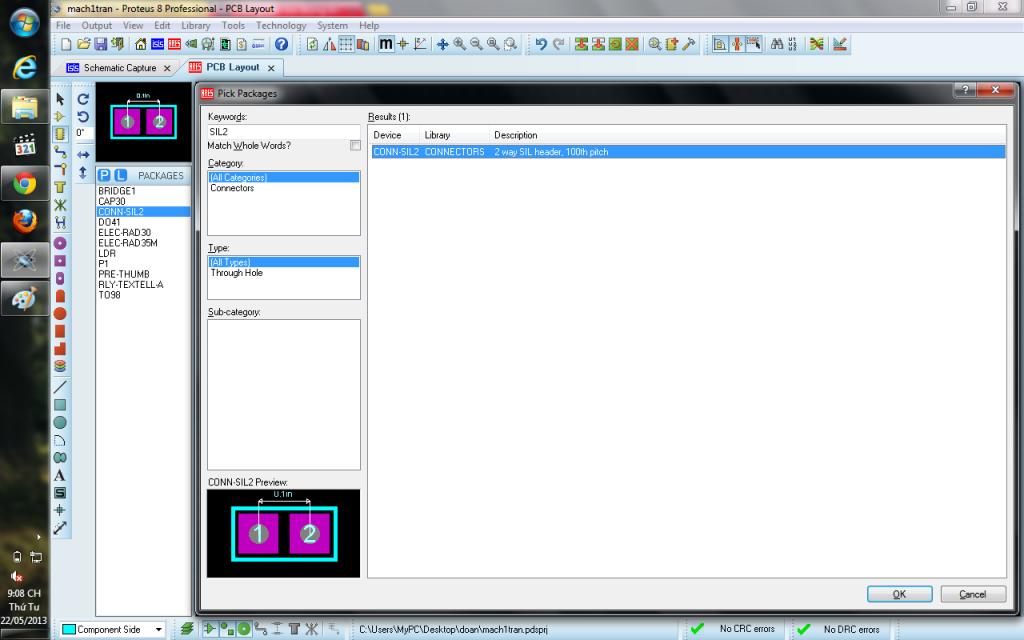The height and width of the screenshot is (640, 1024).
Task: Toggle the P pick packages button
Action: [104, 175]
